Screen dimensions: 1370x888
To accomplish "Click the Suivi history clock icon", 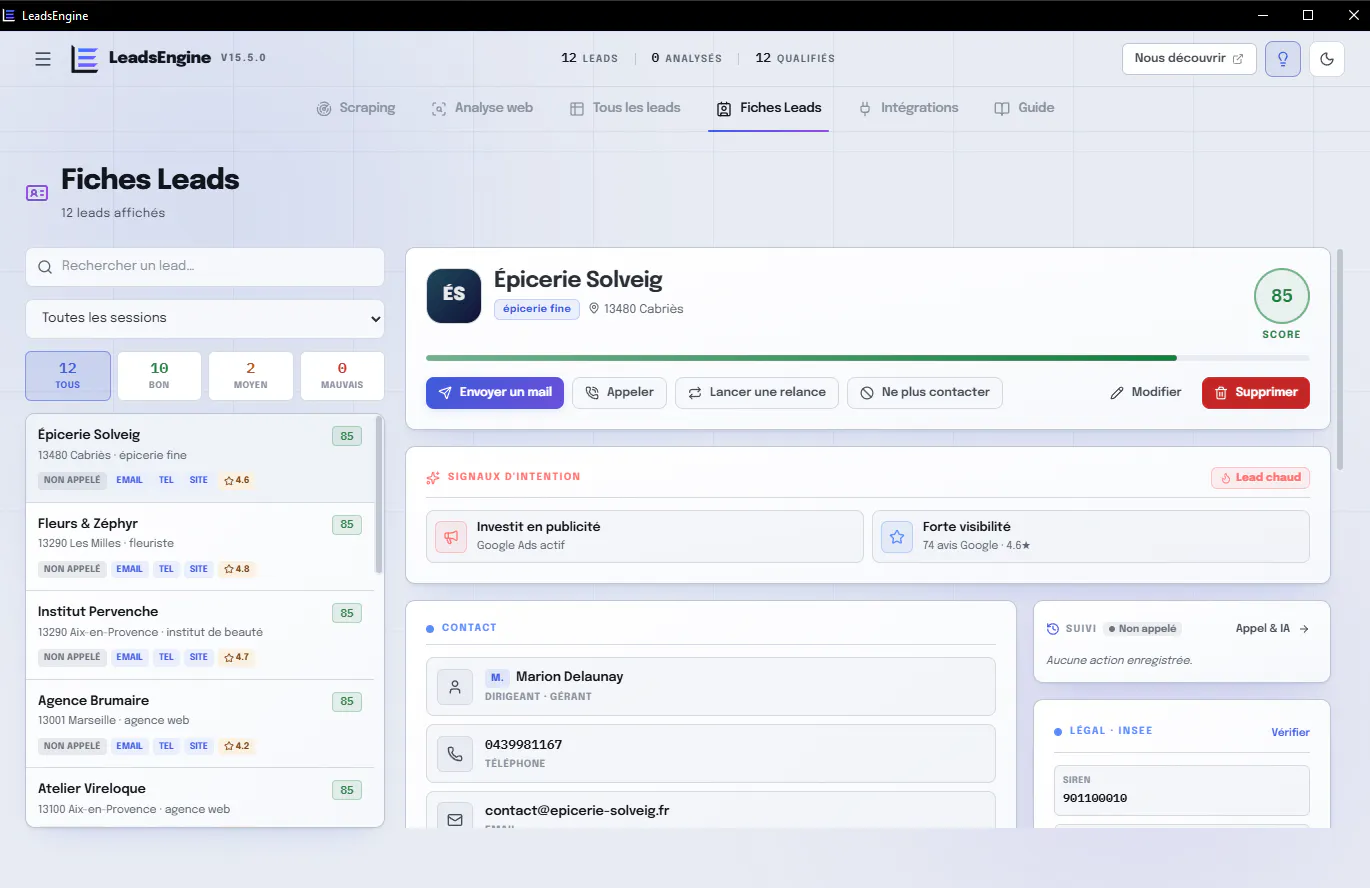I will click(x=1052, y=629).
